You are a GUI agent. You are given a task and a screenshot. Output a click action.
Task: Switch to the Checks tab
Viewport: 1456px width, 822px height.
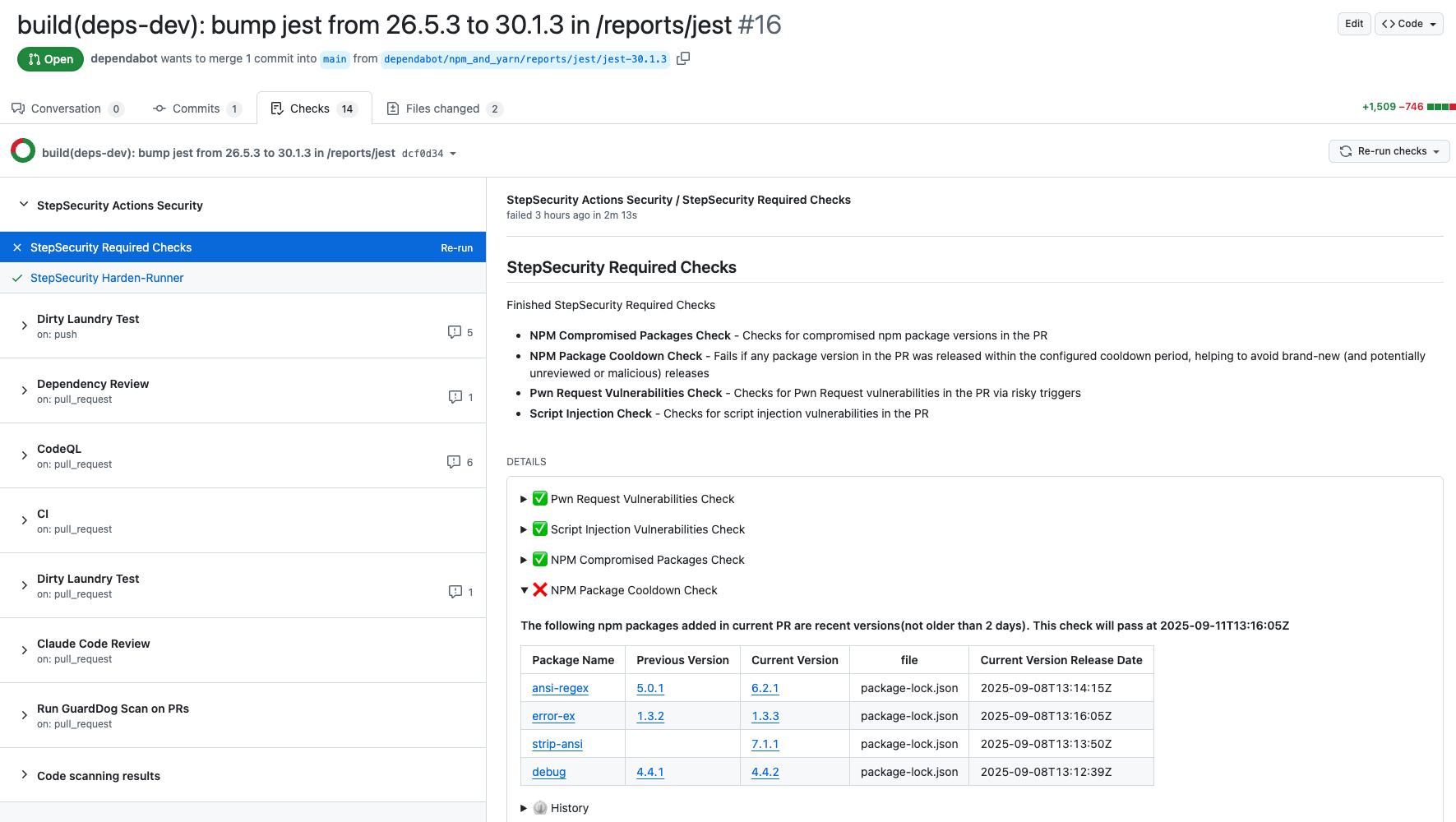[310, 108]
